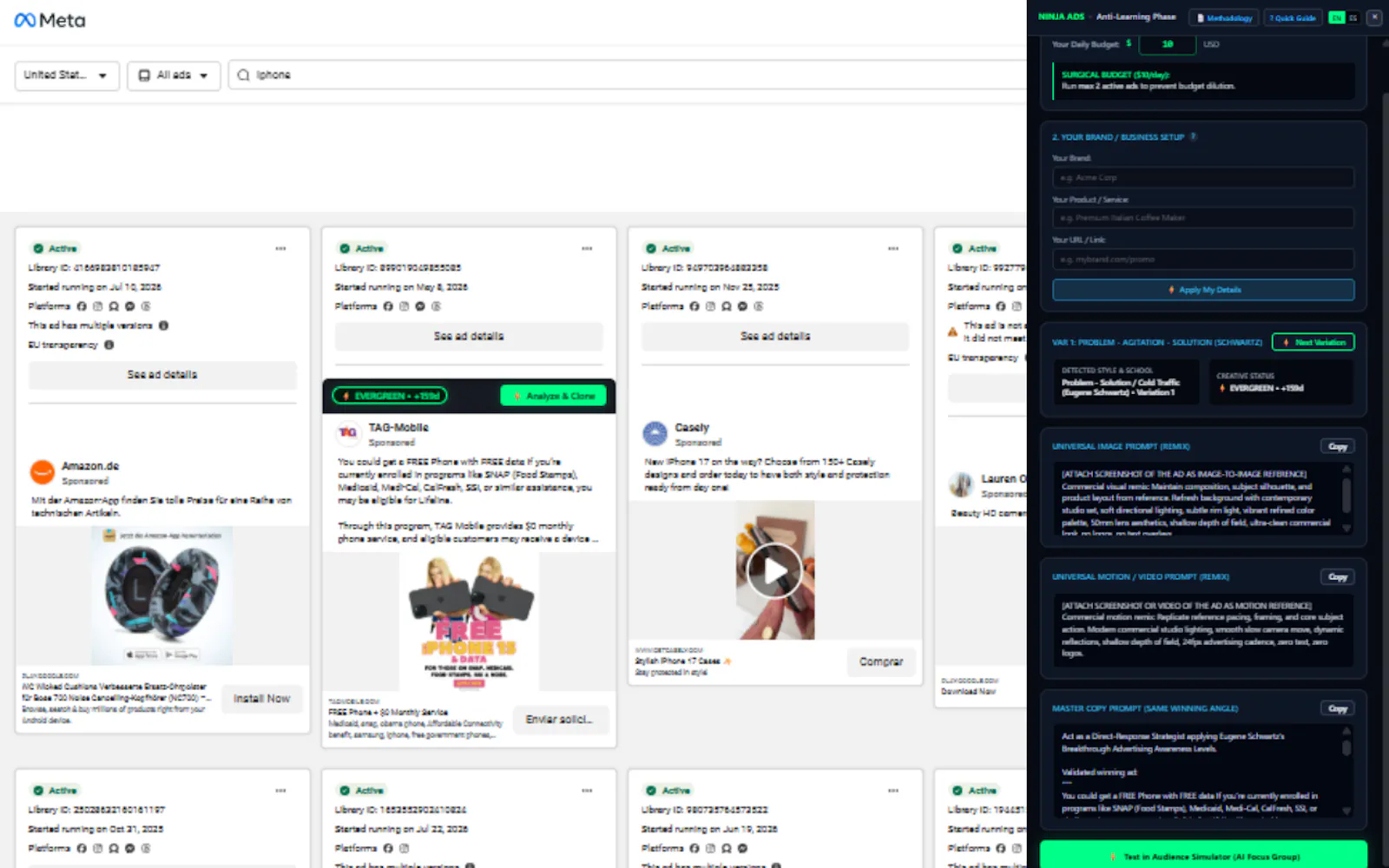Click the EVERGREEN +159d badge on TAG-Mobile ad
The height and width of the screenshot is (868, 1389).
(390, 396)
